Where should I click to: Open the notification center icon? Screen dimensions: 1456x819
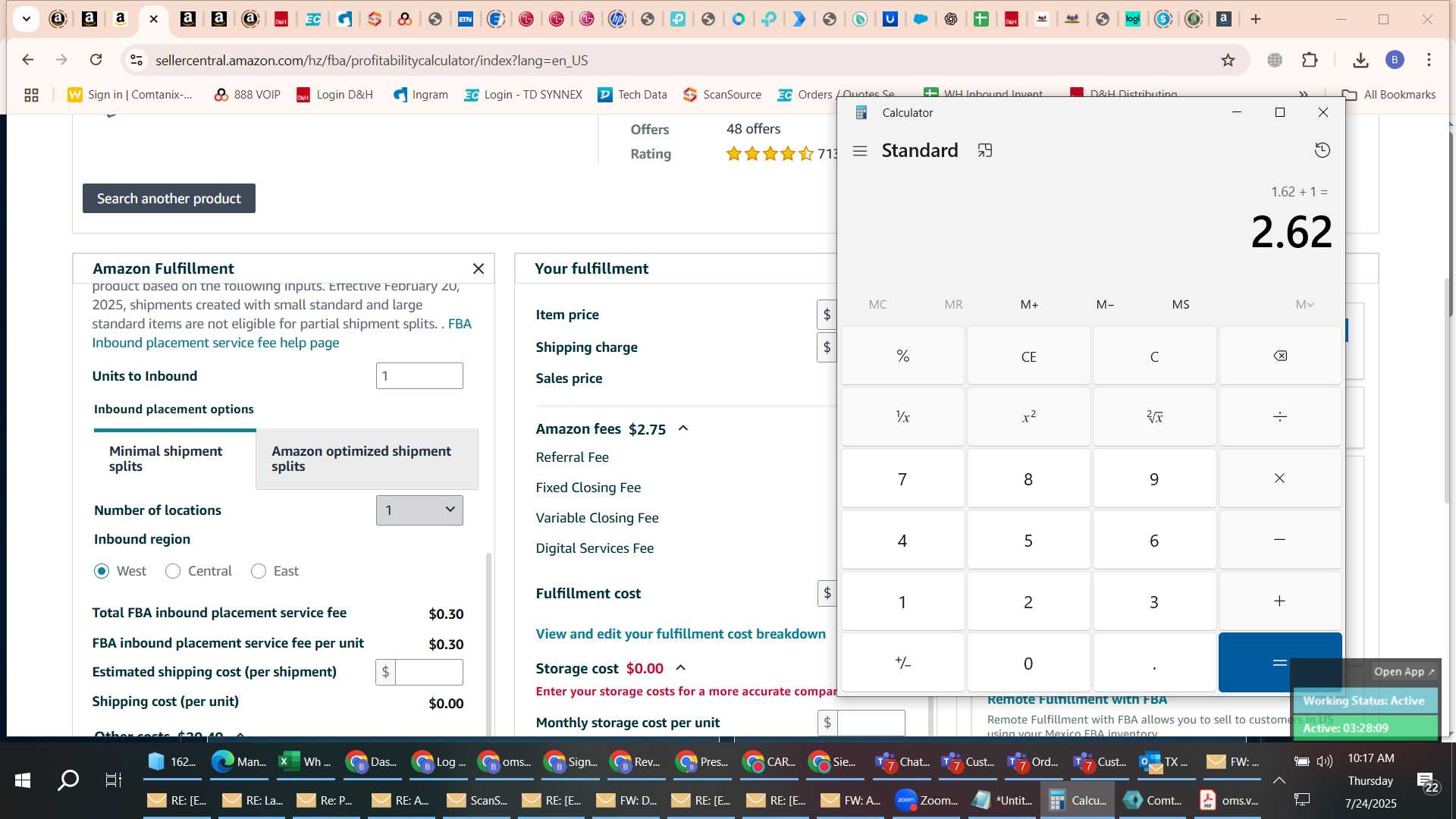coord(1426,782)
